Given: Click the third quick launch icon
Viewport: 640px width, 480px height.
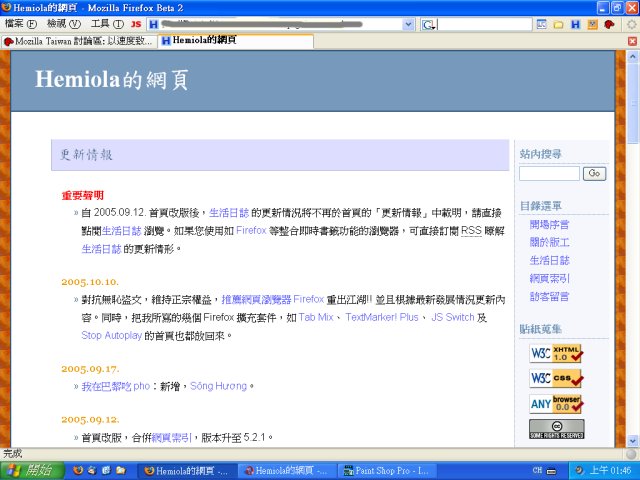Looking at the screenshot, I should [106, 471].
